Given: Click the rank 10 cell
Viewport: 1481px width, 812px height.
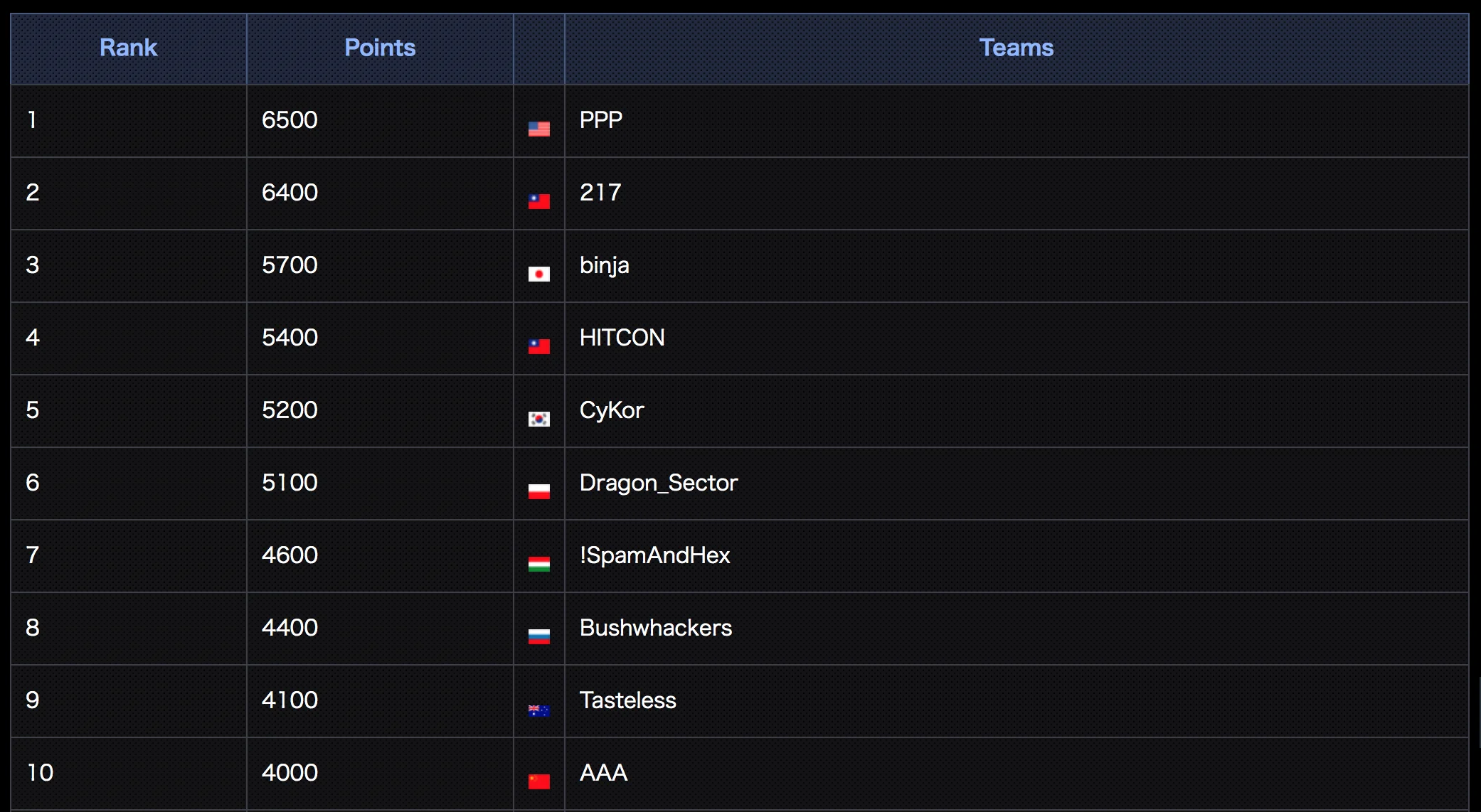Looking at the screenshot, I should (x=129, y=773).
